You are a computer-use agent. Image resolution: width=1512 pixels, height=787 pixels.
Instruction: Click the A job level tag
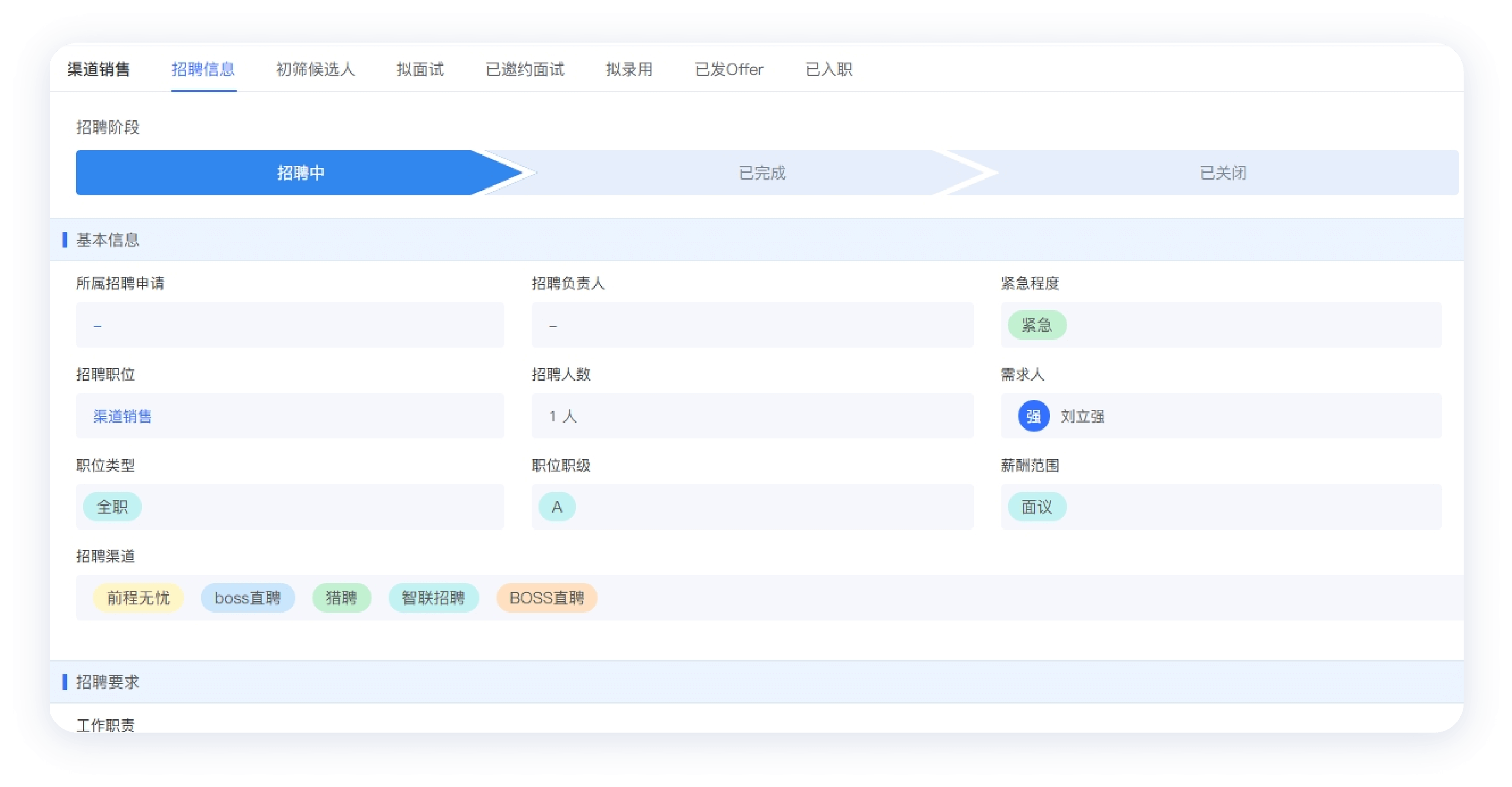(557, 507)
